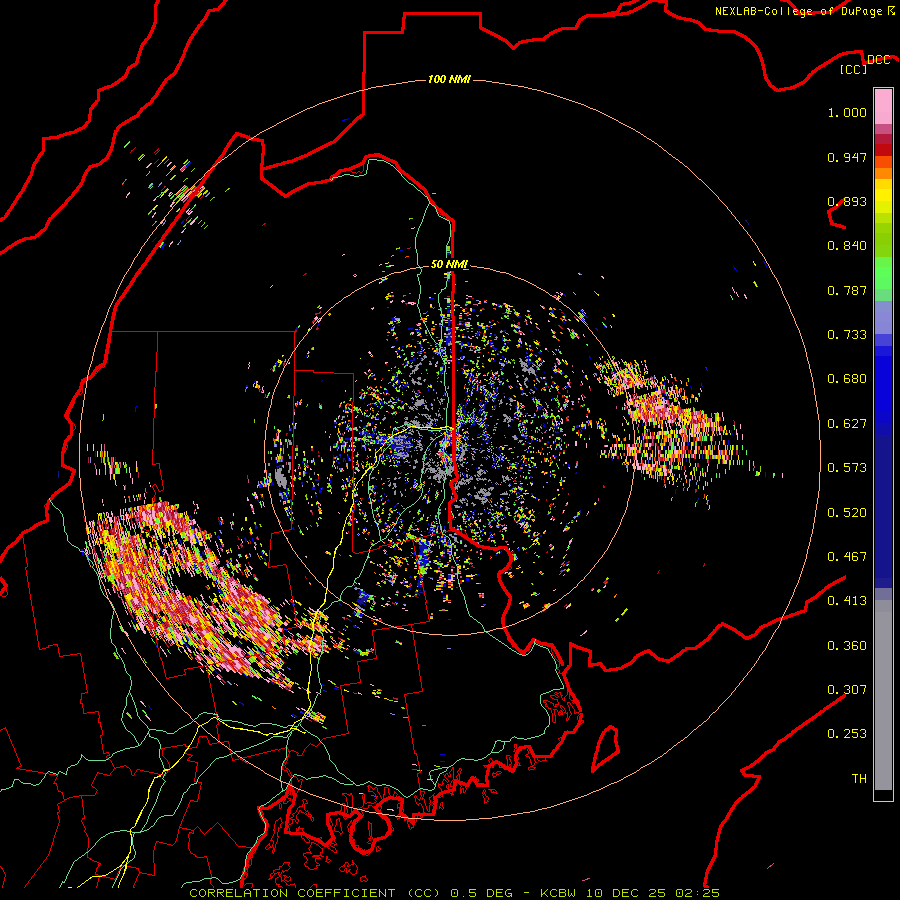This screenshot has width=900, height=900.
Task: Click the gray lower segment of color bar
Action: [x=883, y=695]
